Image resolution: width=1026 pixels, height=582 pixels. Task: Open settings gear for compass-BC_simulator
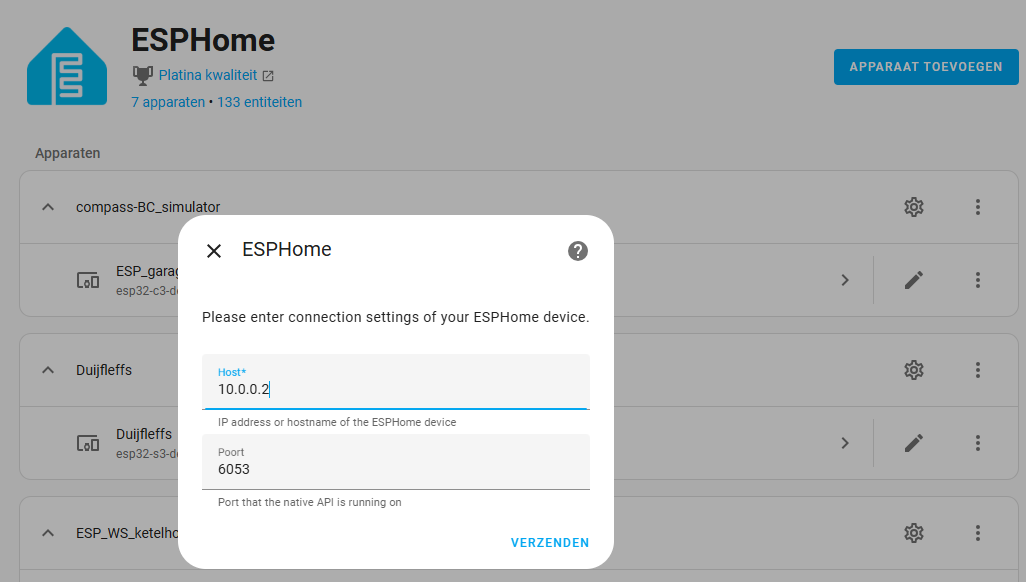(913, 207)
